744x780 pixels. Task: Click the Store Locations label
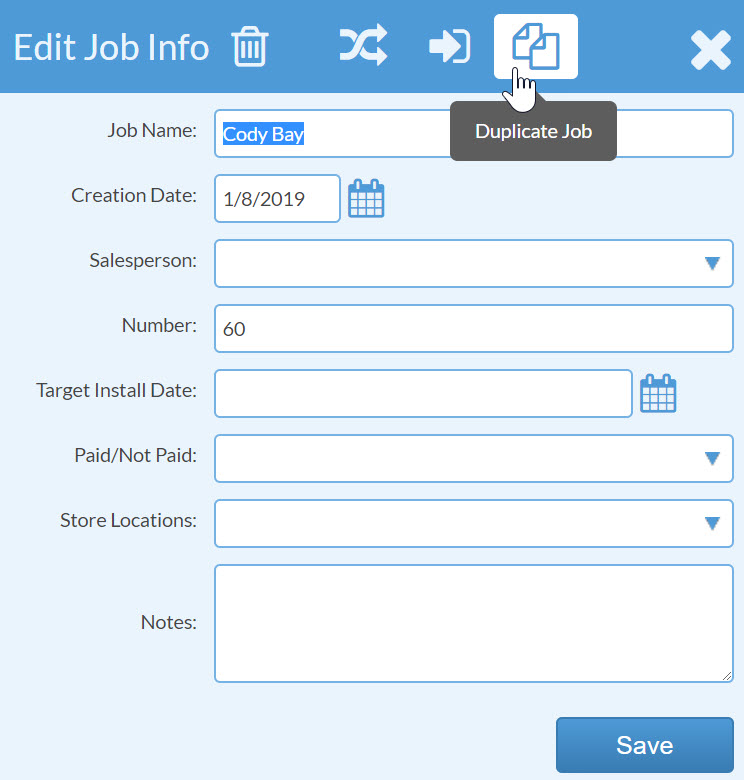[128, 520]
